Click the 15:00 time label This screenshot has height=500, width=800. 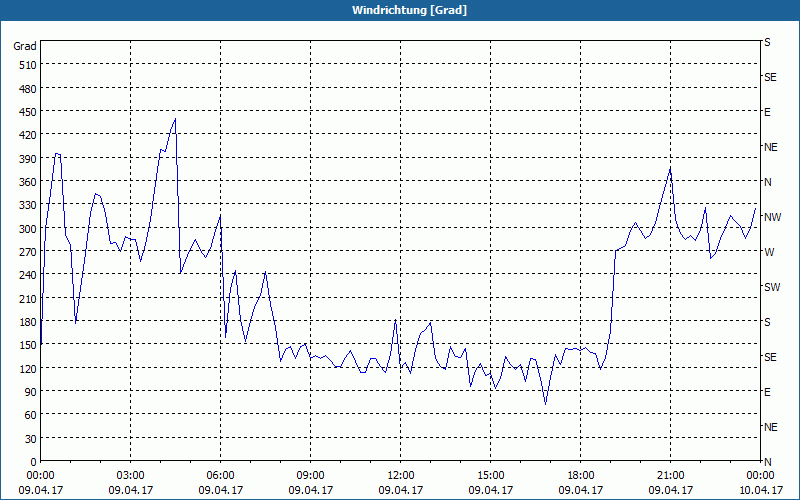pos(490,476)
